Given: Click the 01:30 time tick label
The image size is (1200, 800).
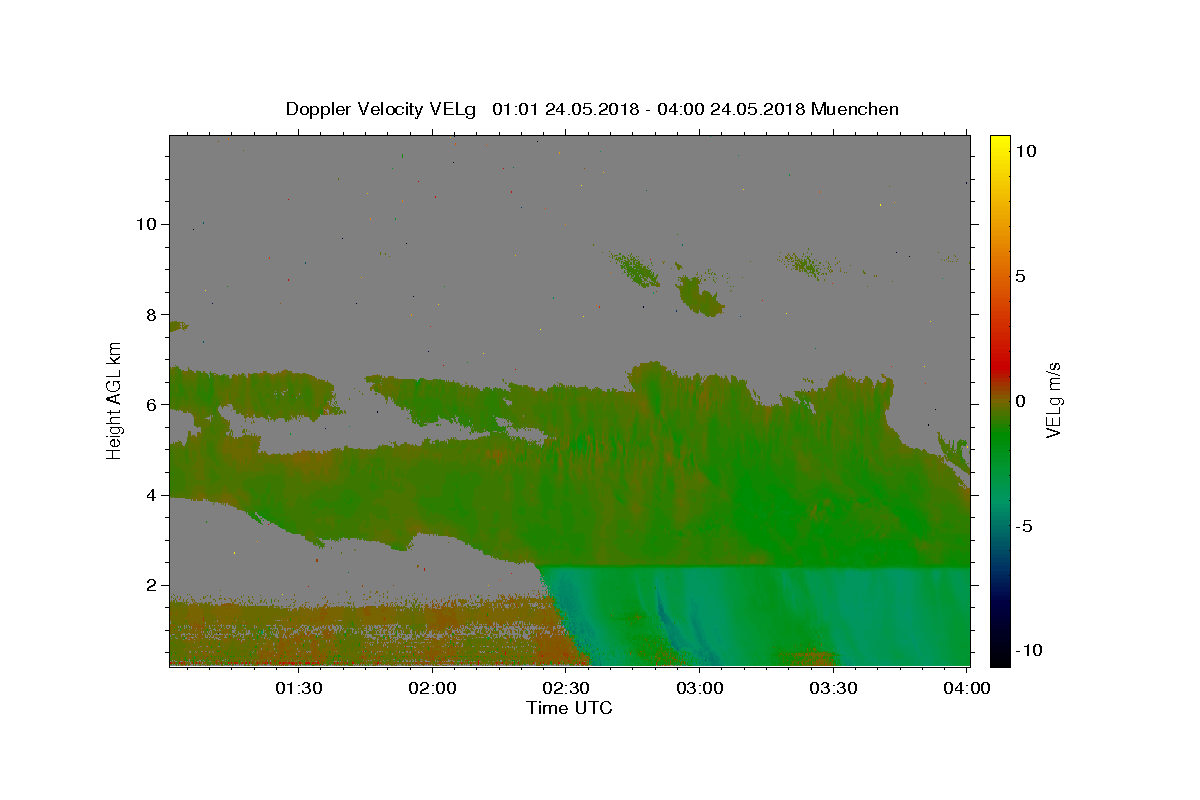Looking at the screenshot, I should [x=298, y=689].
